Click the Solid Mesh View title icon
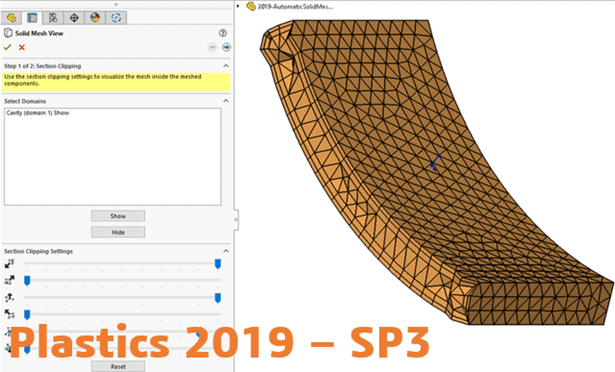This screenshot has width=615, height=372. tap(8, 33)
